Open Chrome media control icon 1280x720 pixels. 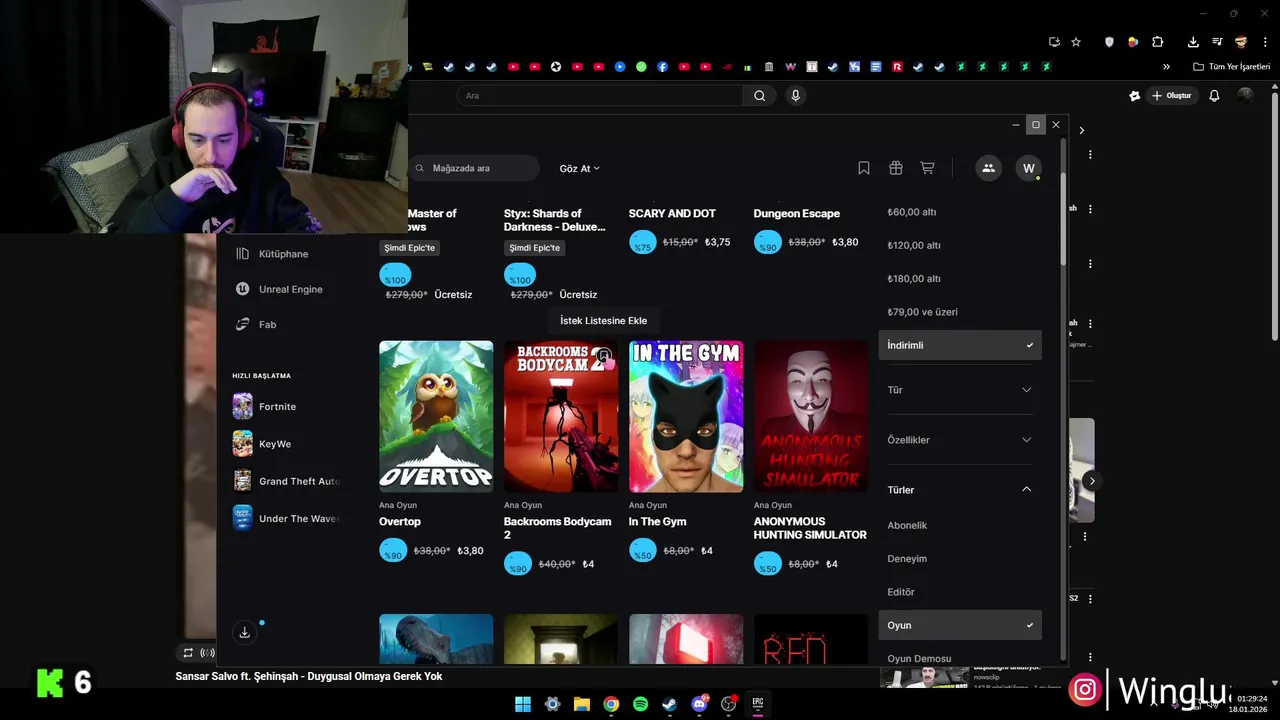tap(1217, 42)
